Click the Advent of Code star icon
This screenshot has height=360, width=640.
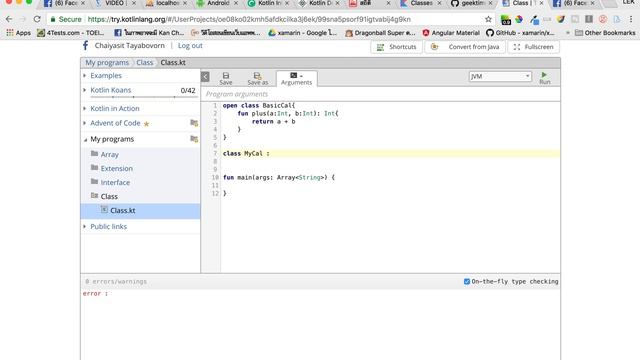click(x=147, y=124)
